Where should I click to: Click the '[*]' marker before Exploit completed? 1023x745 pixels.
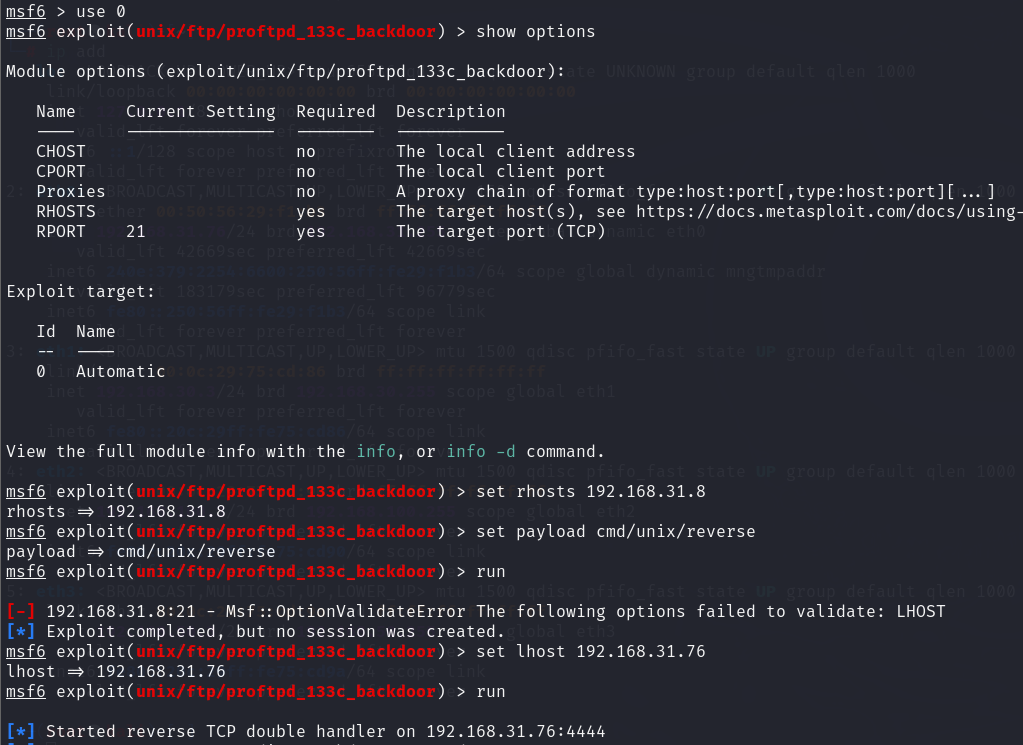20,631
